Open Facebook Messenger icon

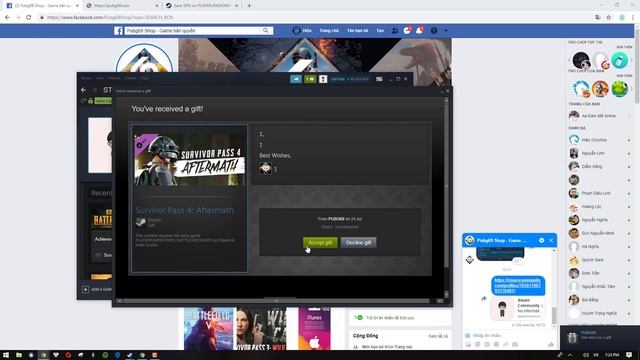coord(407,31)
